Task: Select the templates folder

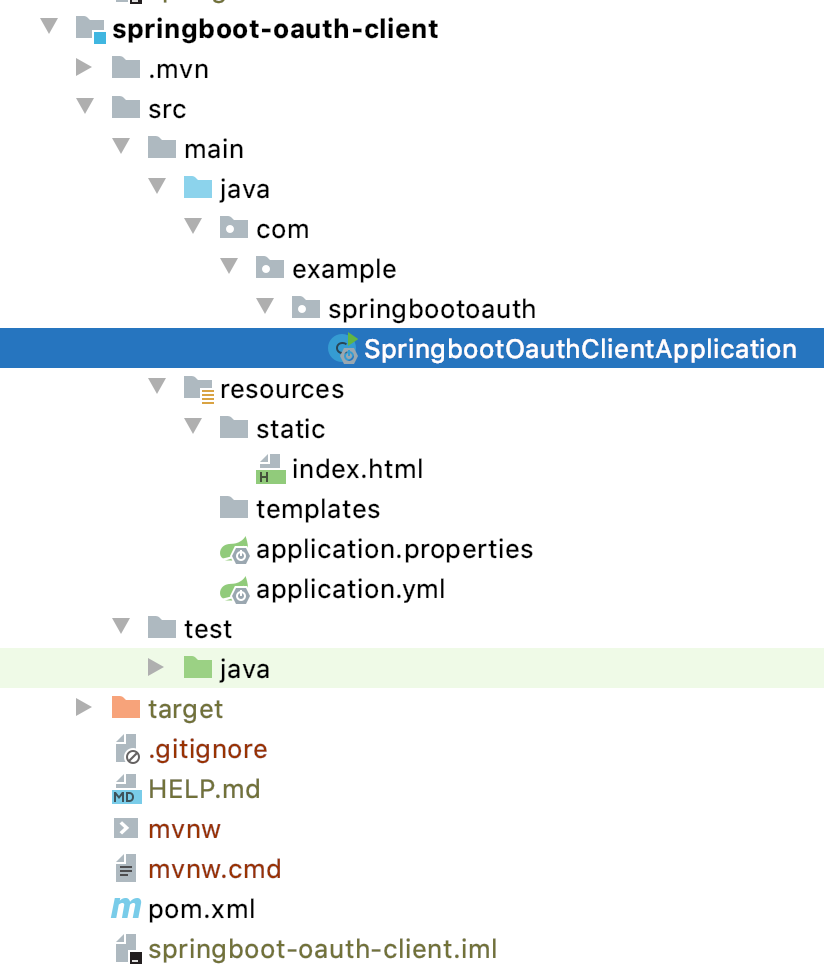Action: pyautogui.click(x=318, y=509)
